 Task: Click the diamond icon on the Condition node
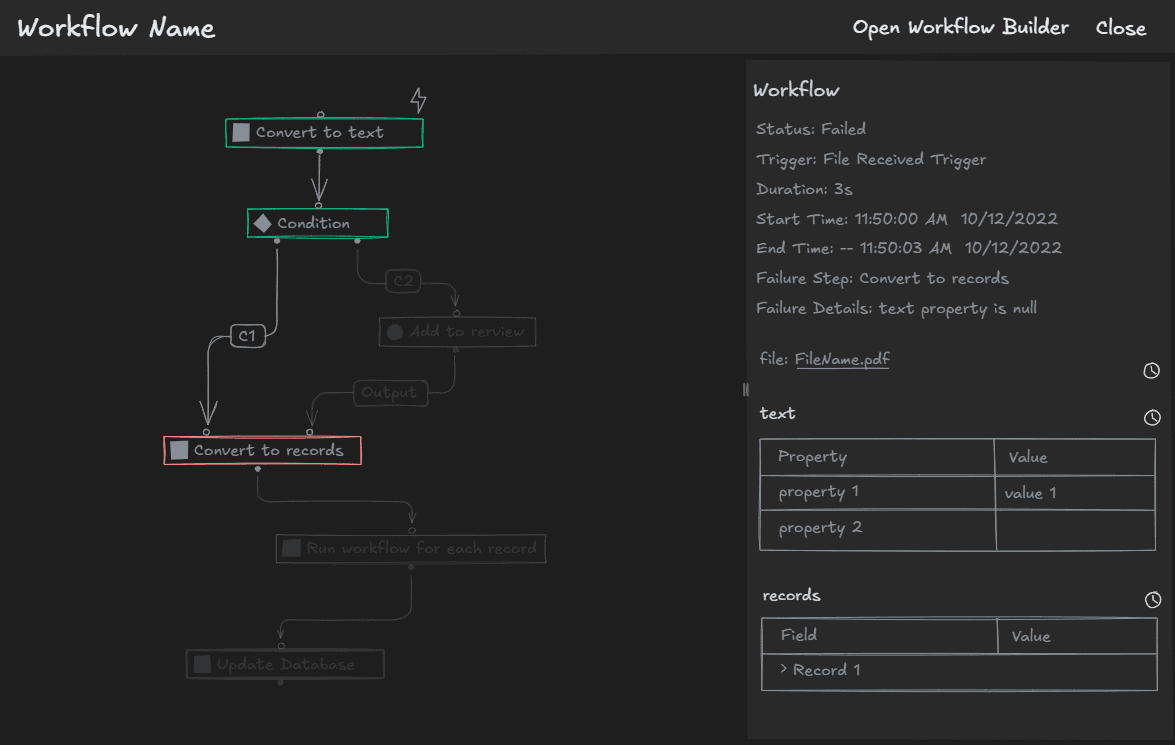click(x=262, y=222)
